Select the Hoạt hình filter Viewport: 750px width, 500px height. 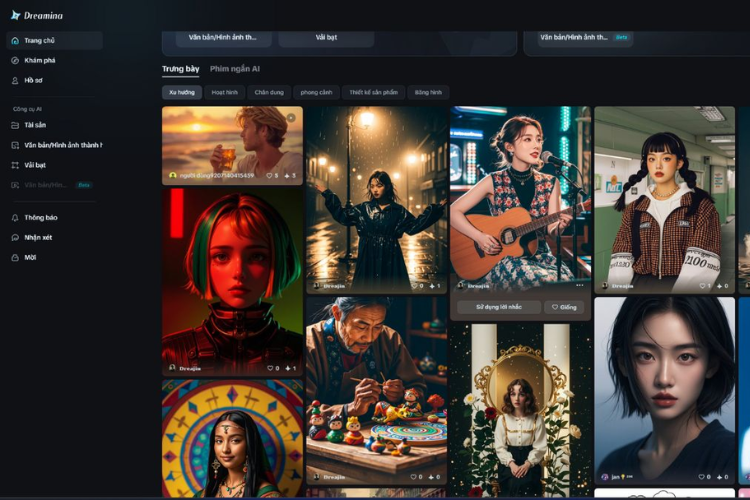tap(224, 92)
